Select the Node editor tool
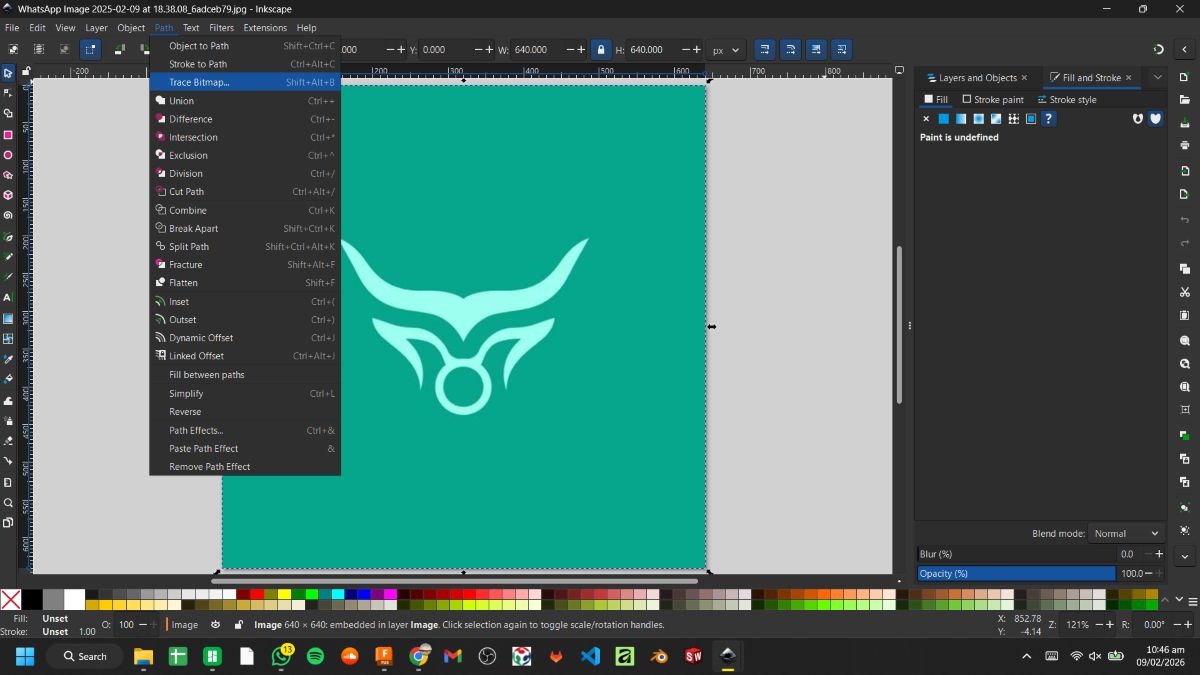Viewport: 1200px width, 675px height. 7,93
